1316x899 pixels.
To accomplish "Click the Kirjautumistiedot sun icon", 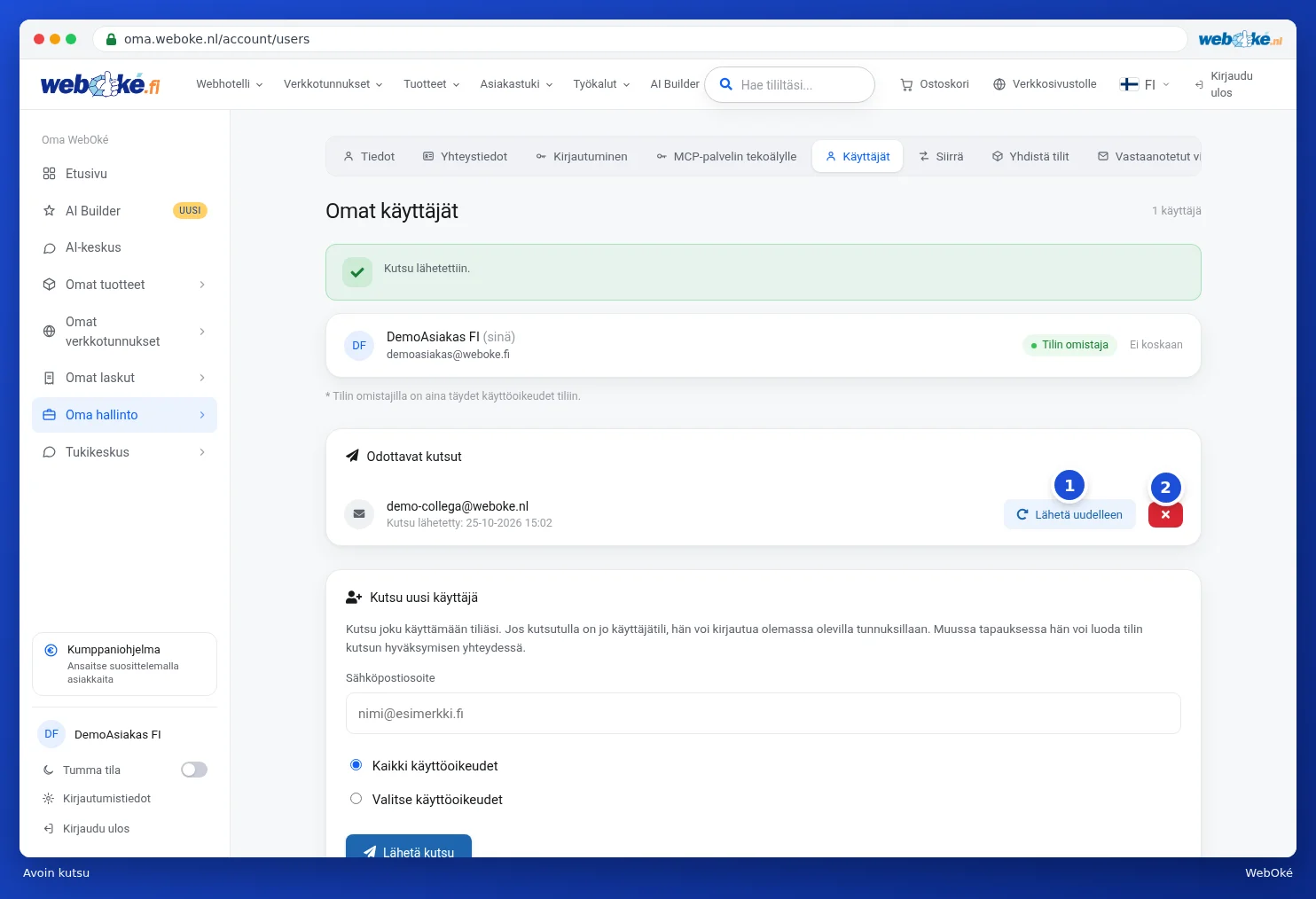I will (x=49, y=799).
